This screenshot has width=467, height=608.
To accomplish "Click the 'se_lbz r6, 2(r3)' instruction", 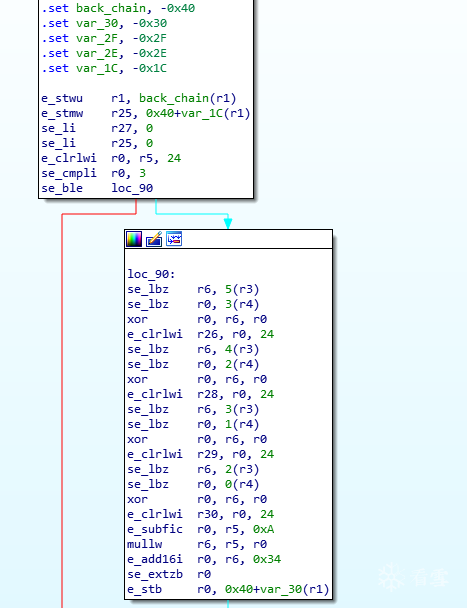I will (193, 469).
